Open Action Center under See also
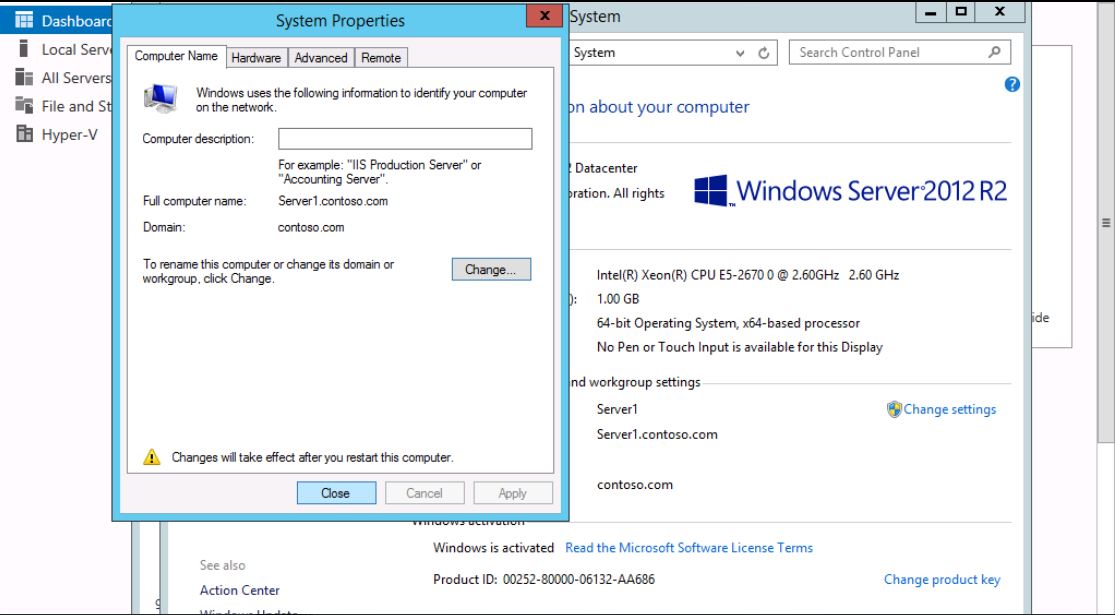Image resolution: width=1115 pixels, height=615 pixels. click(240, 590)
